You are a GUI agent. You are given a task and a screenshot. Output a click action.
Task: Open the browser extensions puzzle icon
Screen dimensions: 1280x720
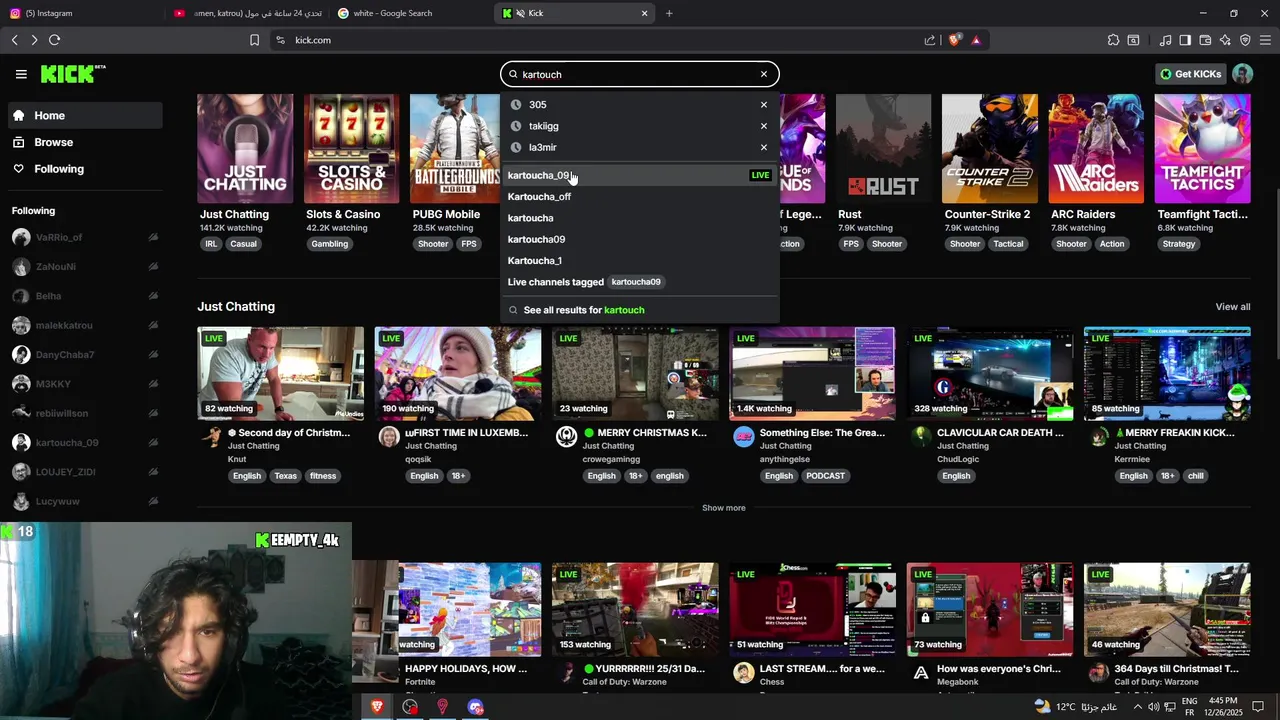pos(1113,40)
